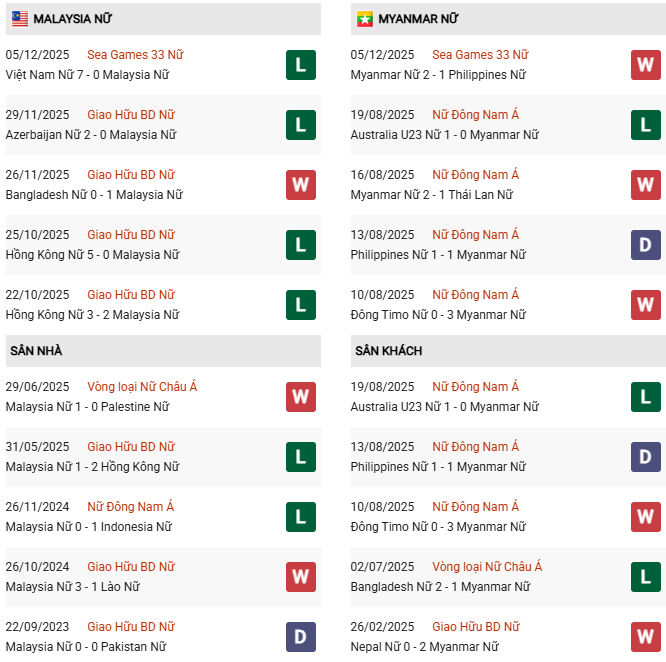
Task: Click the L badge for Bangladesh 2-1 Myanmar
Action: pos(645,577)
